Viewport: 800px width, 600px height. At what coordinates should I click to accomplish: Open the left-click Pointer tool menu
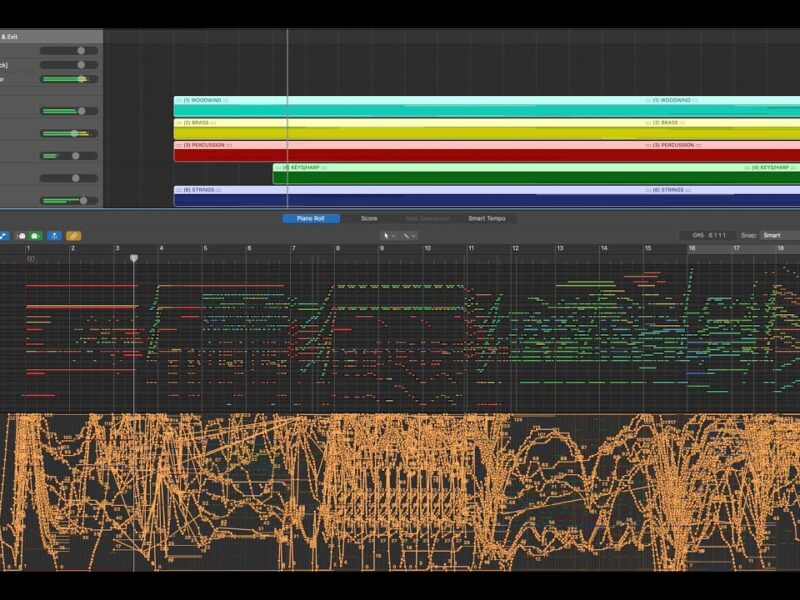tap(389, 236)
